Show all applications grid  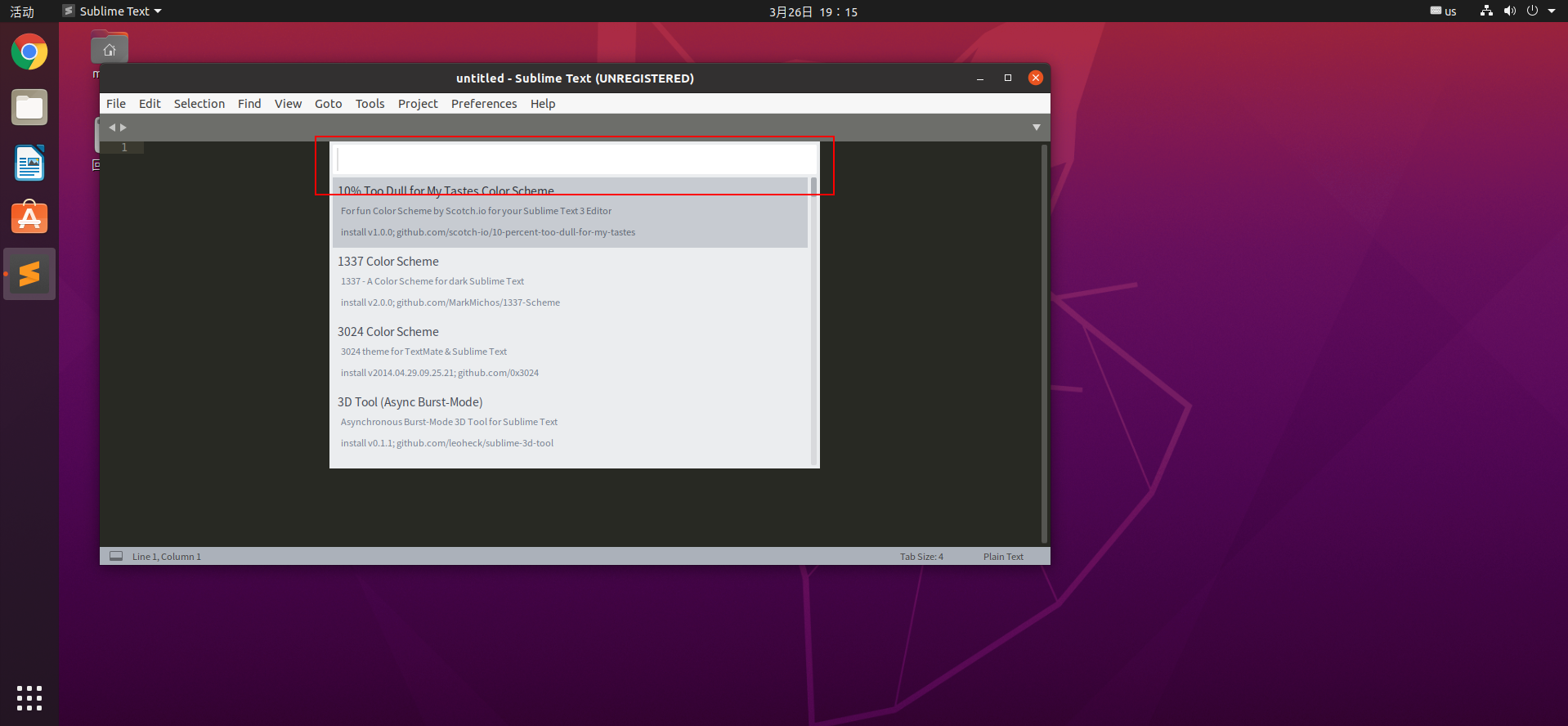[x=29, y=698]
